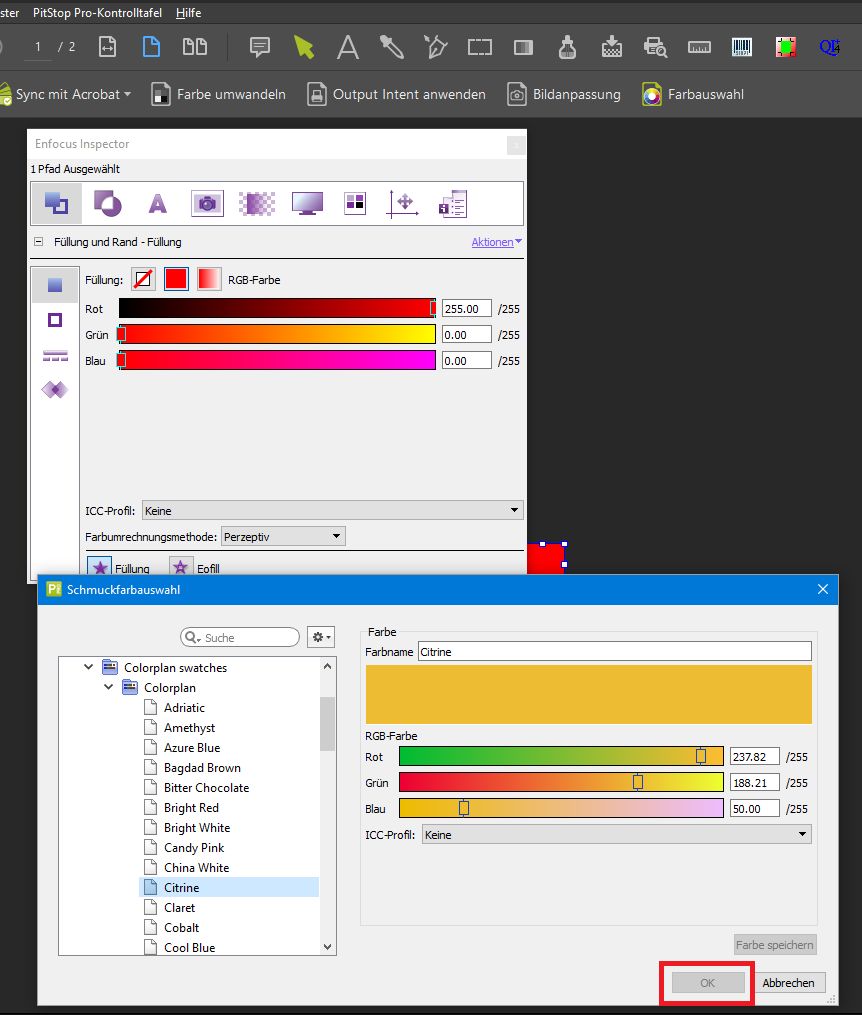This screenshot has height=1015, width=862.
Task: Select the overlapping diamonds overprint sub-tab
Action: pos(55,390)
